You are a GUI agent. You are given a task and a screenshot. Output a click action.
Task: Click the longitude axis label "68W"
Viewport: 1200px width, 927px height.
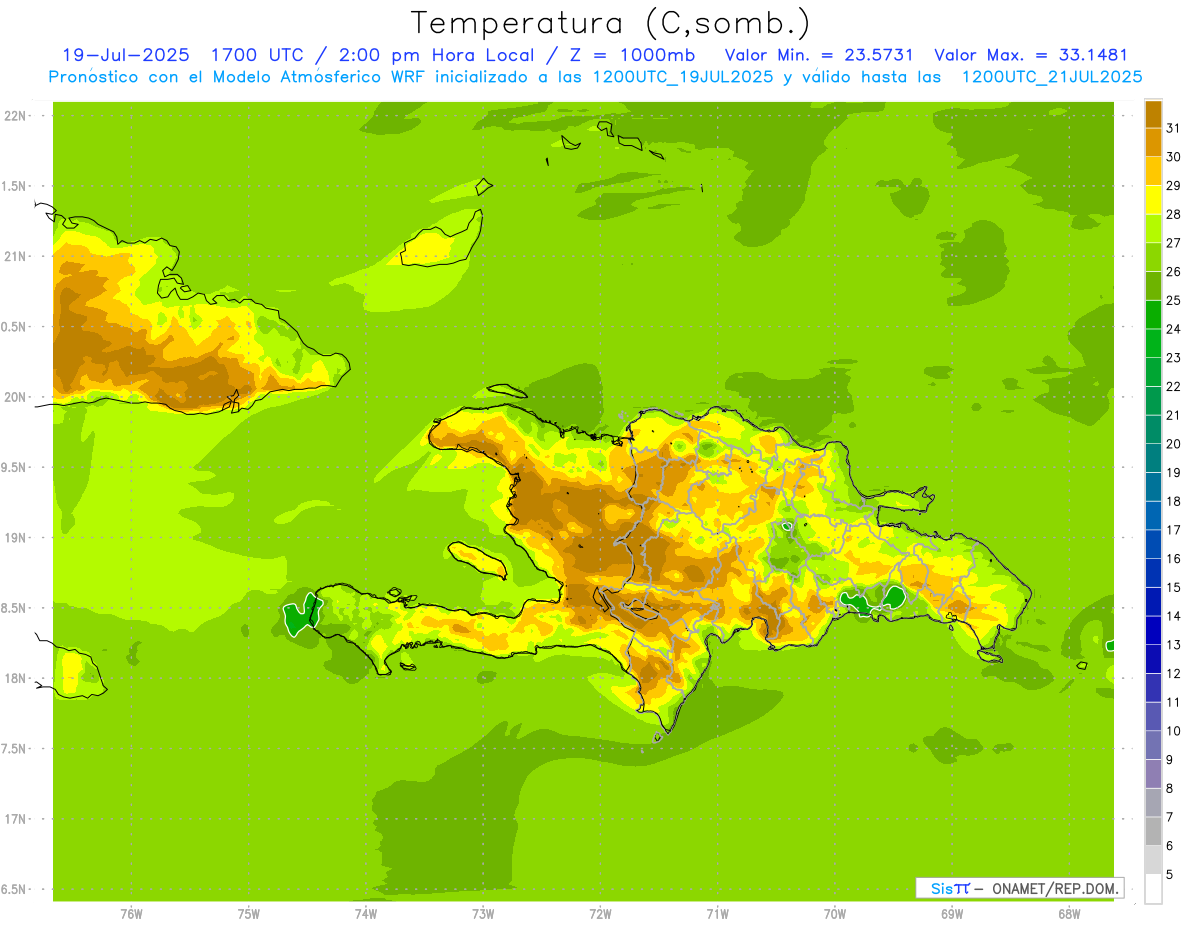tap(1068, 913)
